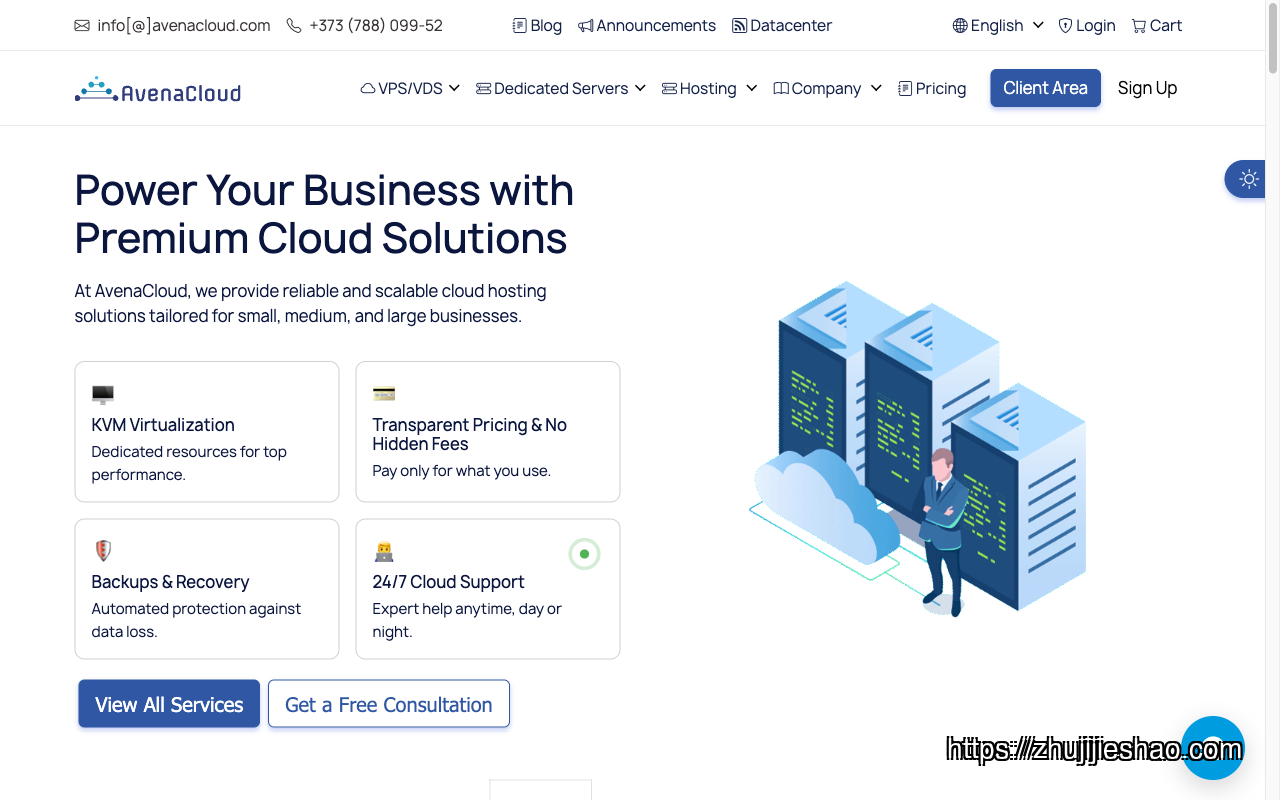Click 'Automated protection against data loss.' text

(x=196, y=620)
